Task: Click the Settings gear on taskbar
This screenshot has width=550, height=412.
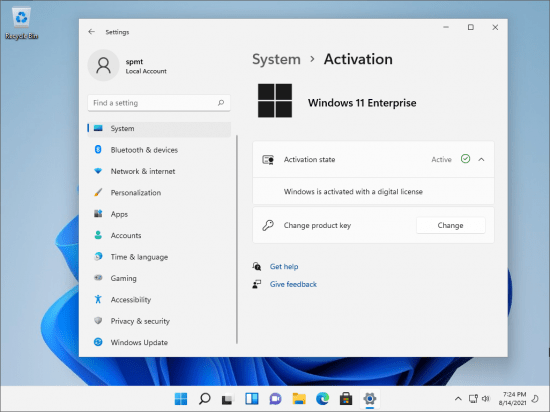Action: [x=370, y=399]
